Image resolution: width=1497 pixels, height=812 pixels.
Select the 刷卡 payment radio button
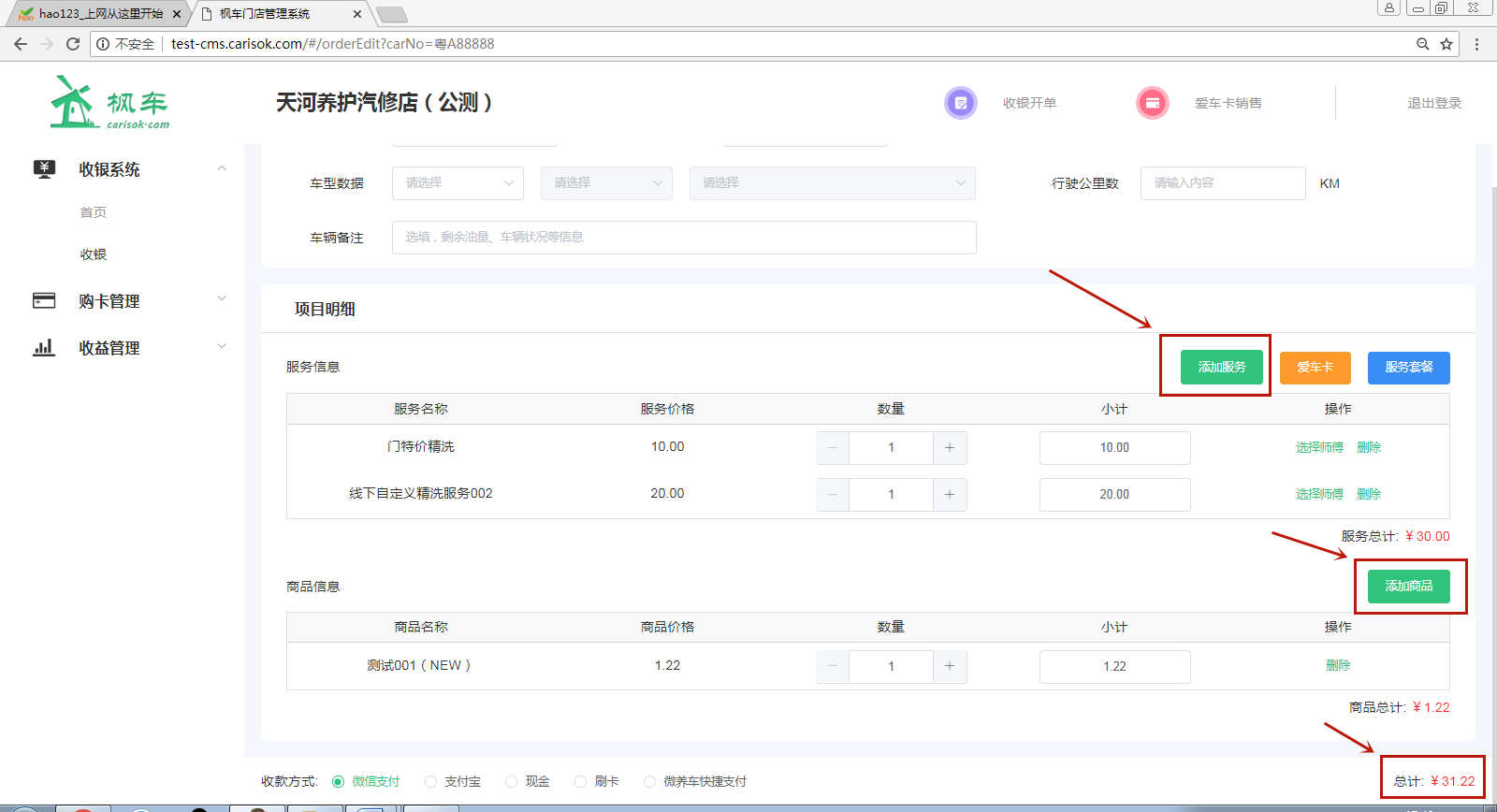581,781
